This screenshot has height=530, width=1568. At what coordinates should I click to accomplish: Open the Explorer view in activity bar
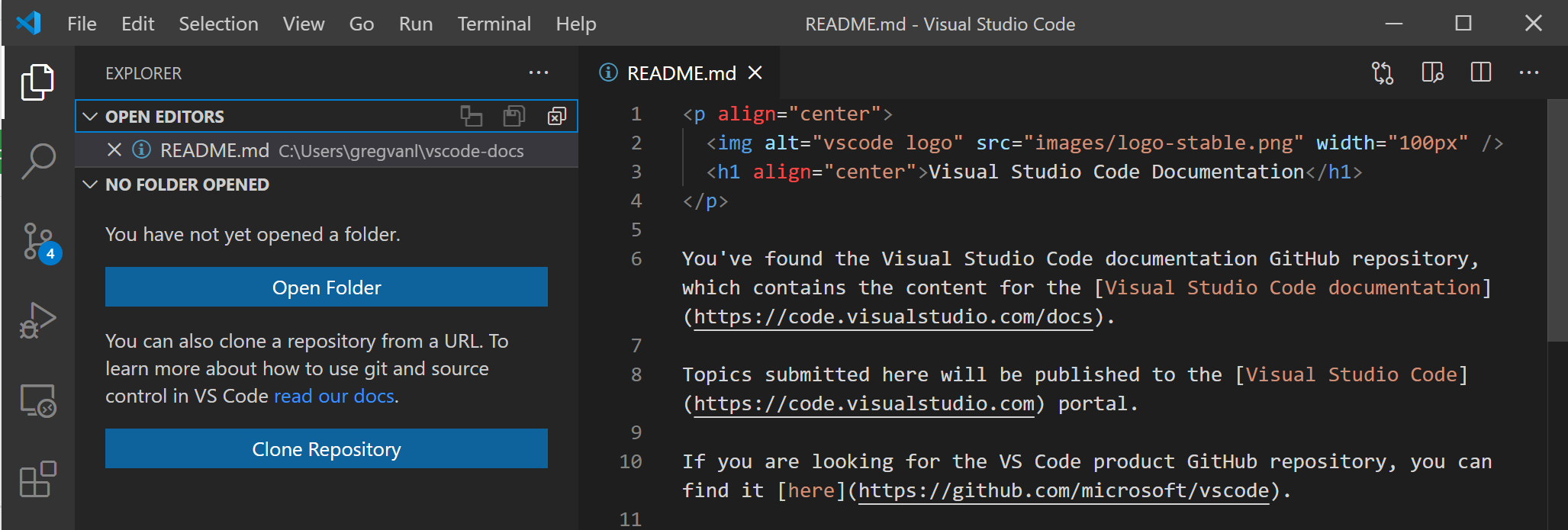point(37,82)
